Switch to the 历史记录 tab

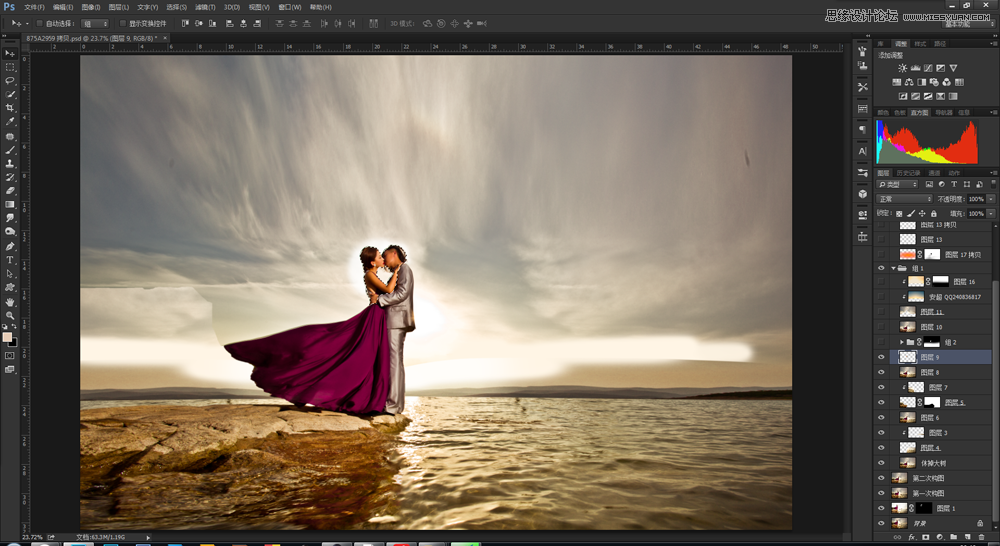click(x=908, y=173)
